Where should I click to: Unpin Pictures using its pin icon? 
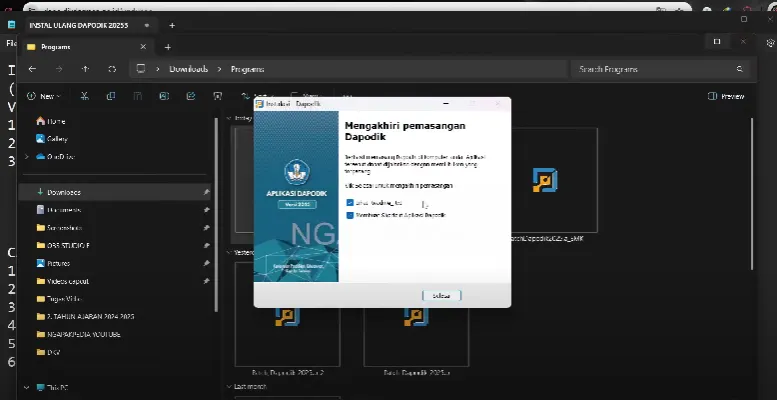pos(206,264)
